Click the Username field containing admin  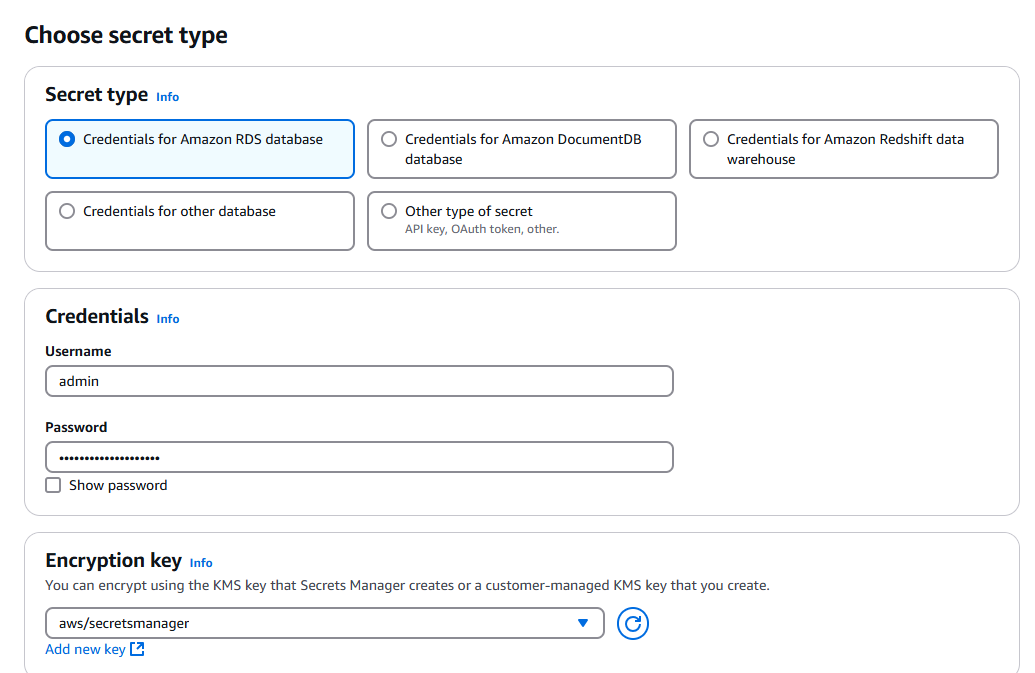(x=359, y=381)
